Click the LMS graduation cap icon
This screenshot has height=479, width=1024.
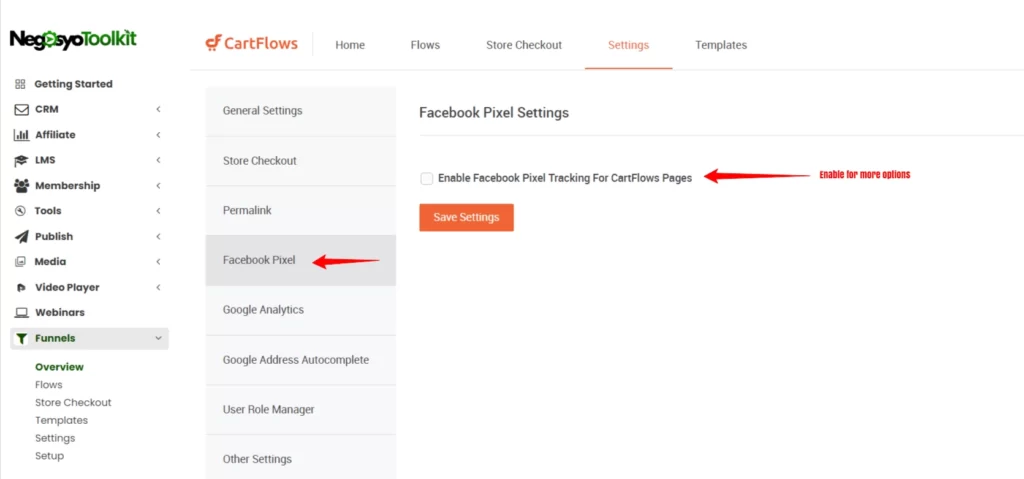pos(21,160)
